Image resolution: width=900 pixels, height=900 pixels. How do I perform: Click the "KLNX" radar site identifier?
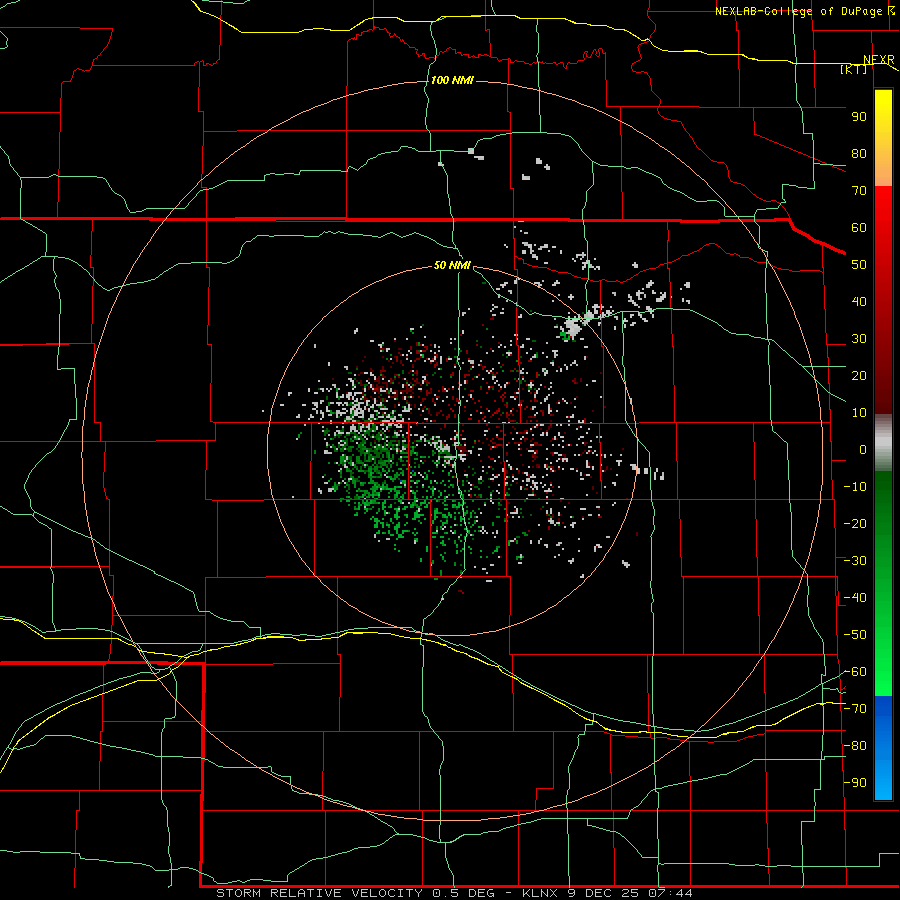tap(540, 893)
